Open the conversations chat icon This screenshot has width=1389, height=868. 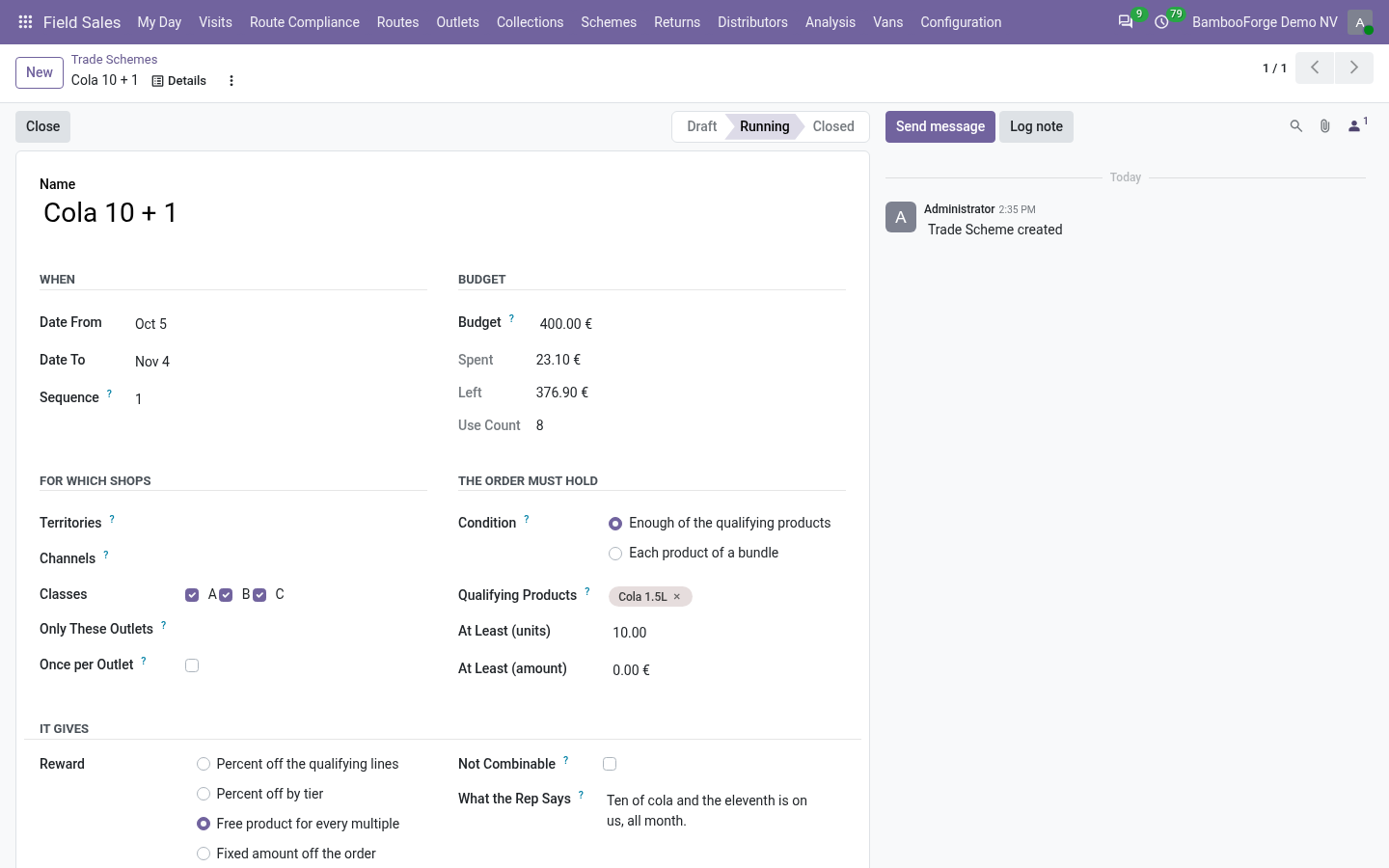tap(1126, 22)
